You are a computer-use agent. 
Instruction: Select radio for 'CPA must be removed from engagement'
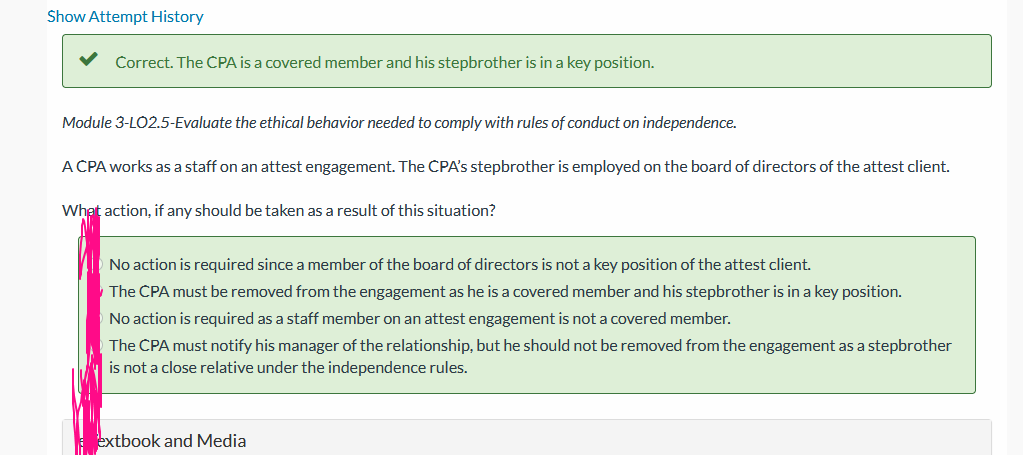(97, 292)
